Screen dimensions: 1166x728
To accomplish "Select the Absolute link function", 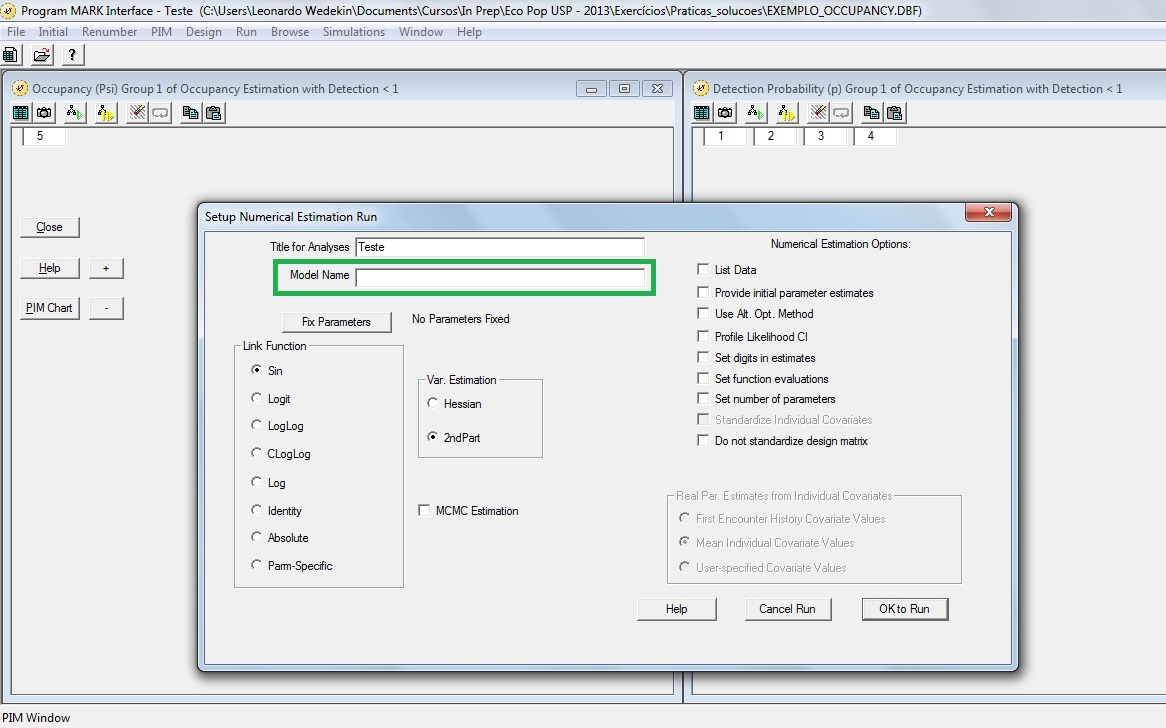I will [257, 536].
